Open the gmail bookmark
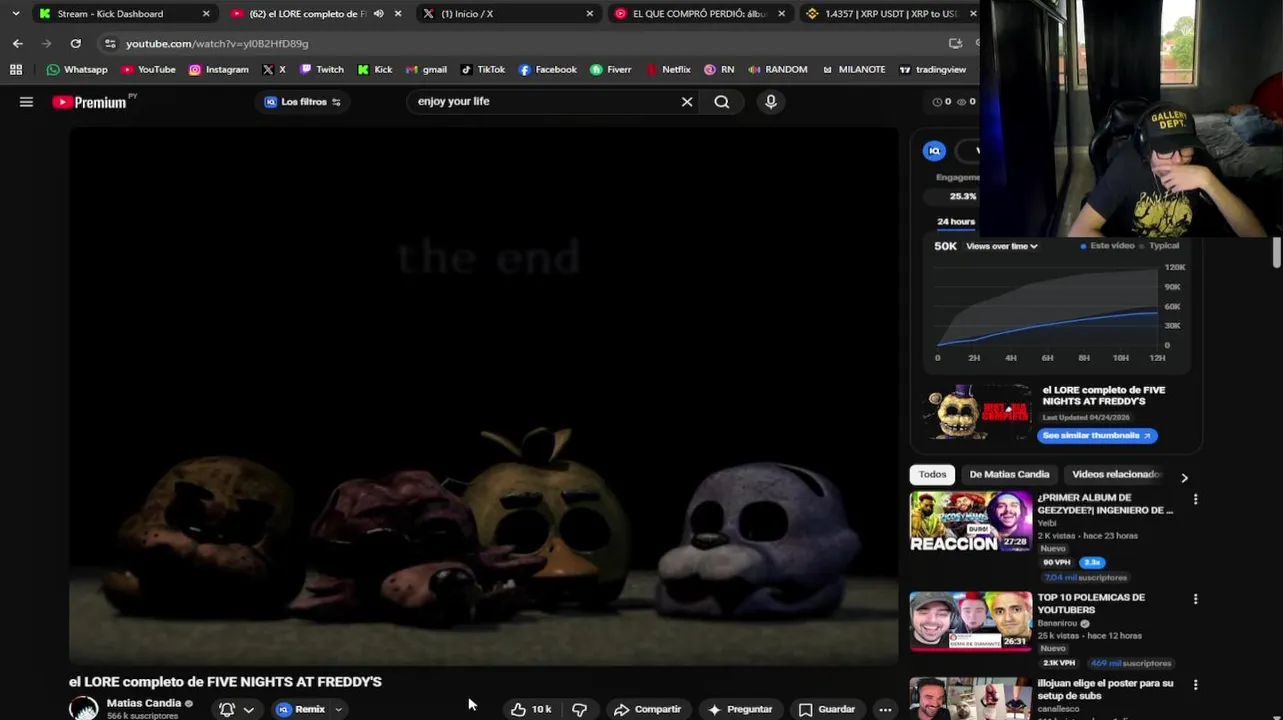Screen dimensions: 1283x720 pyautogui.click(x=427, y=70)
